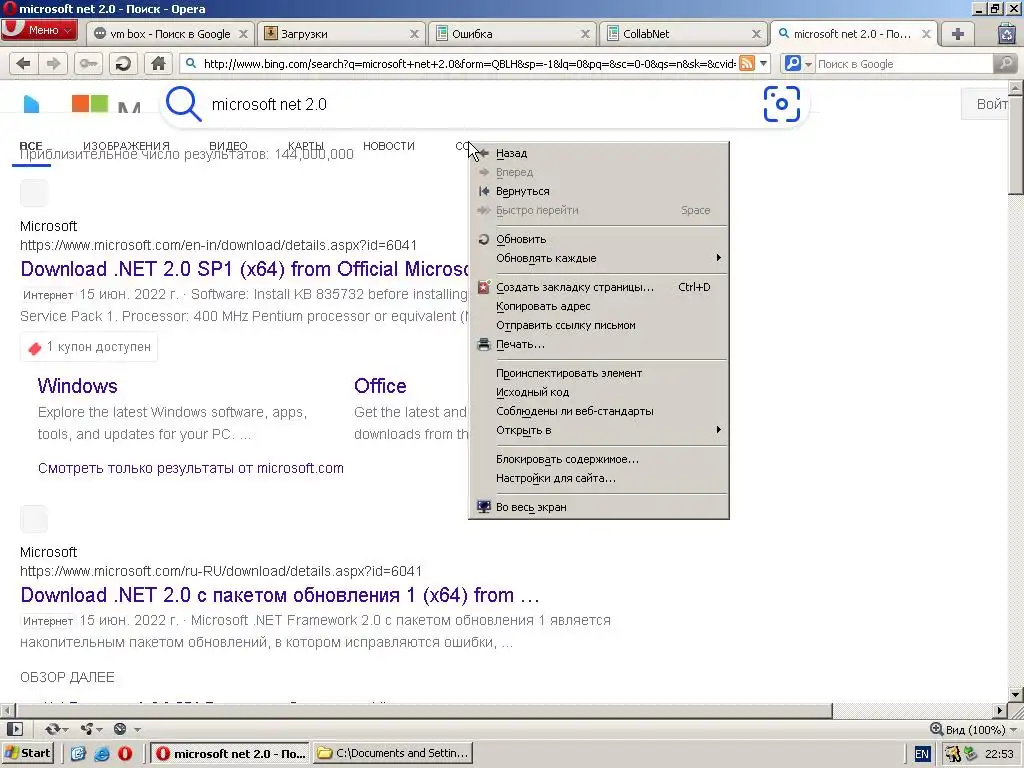Open the Office sublink
This screenshot has width=1024, height=768.
[380, 386]
